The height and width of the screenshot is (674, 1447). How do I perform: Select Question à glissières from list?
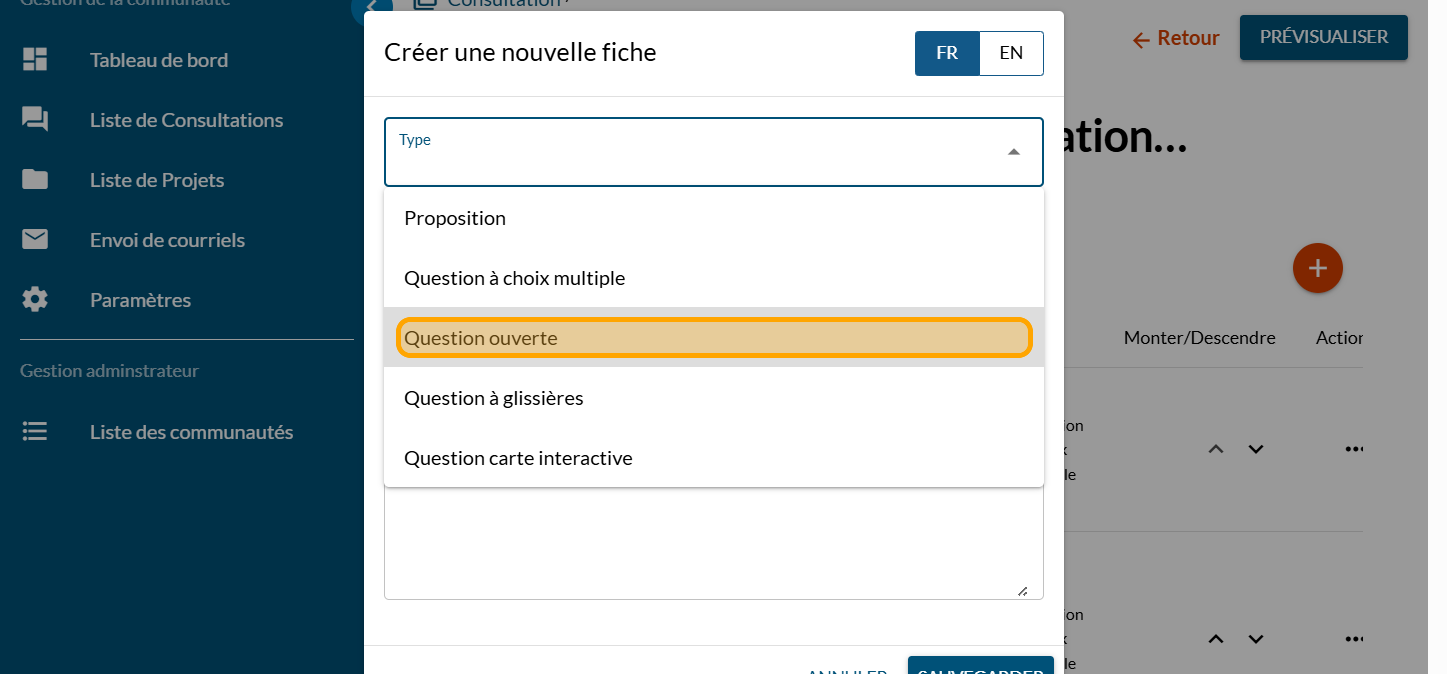(493, 398)
